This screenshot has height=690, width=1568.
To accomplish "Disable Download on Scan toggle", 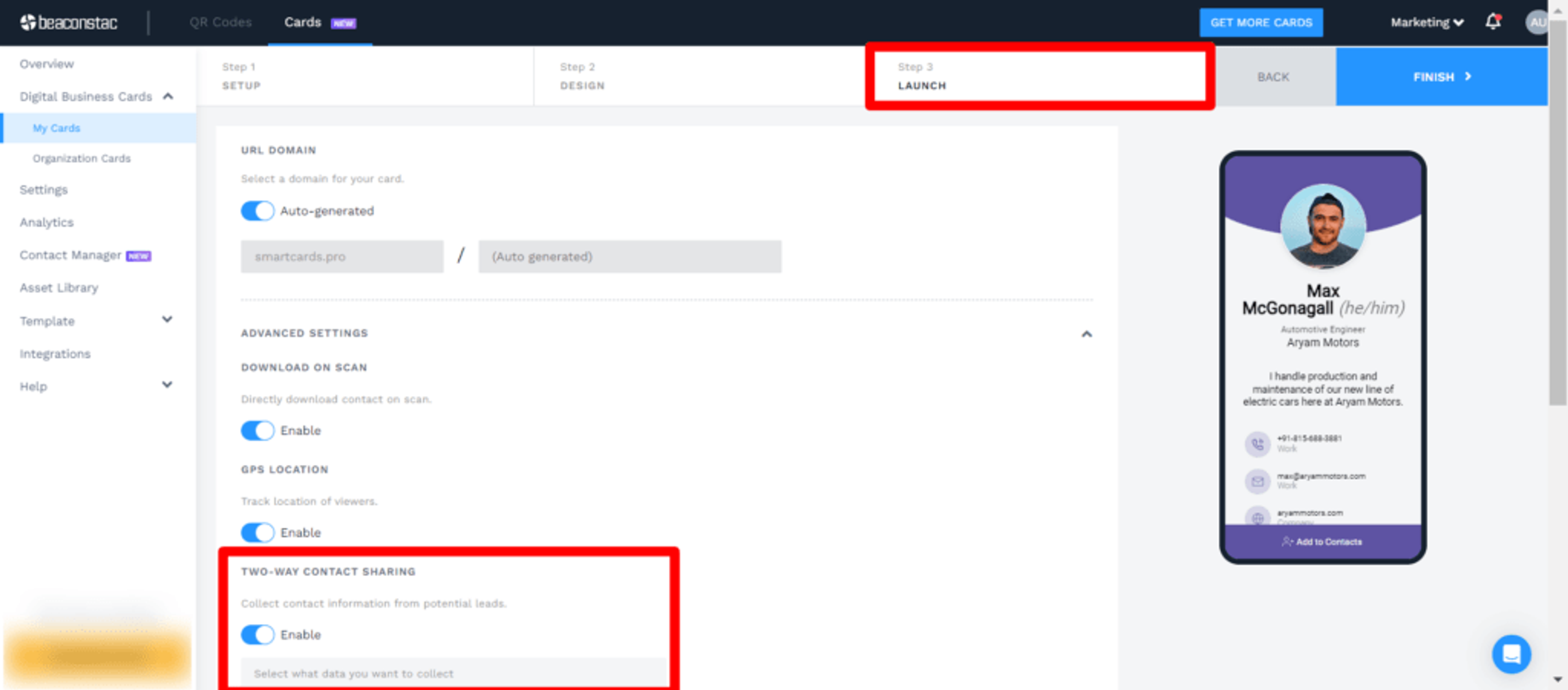I will click(x=258, y=431).
